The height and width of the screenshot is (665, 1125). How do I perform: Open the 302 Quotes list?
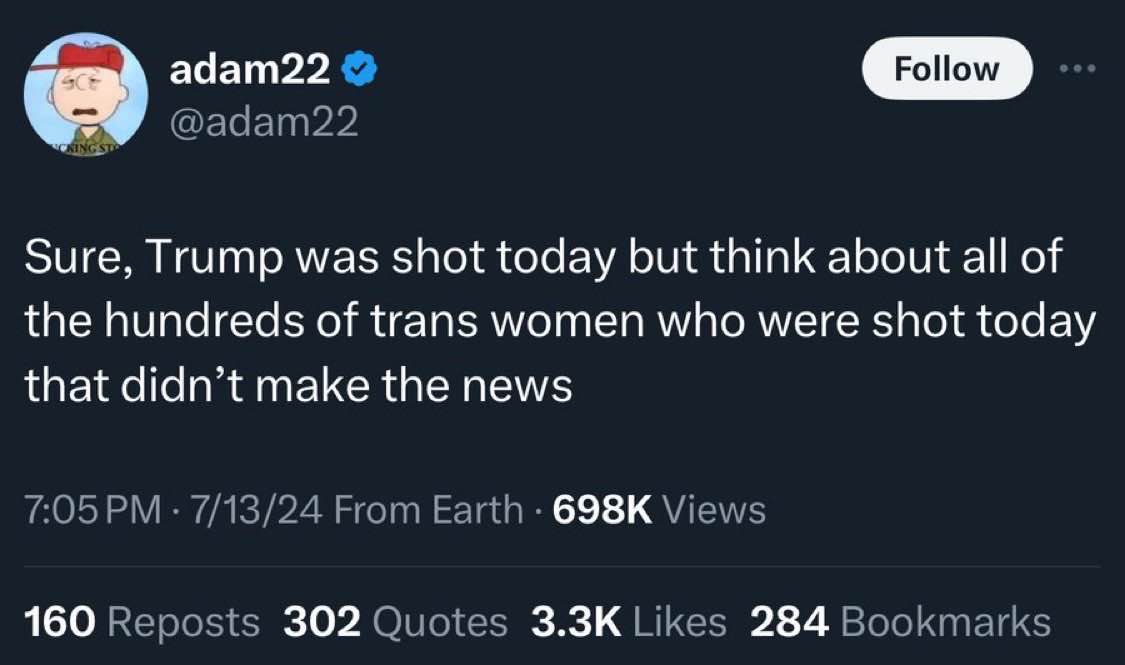[x=395, y=621]
